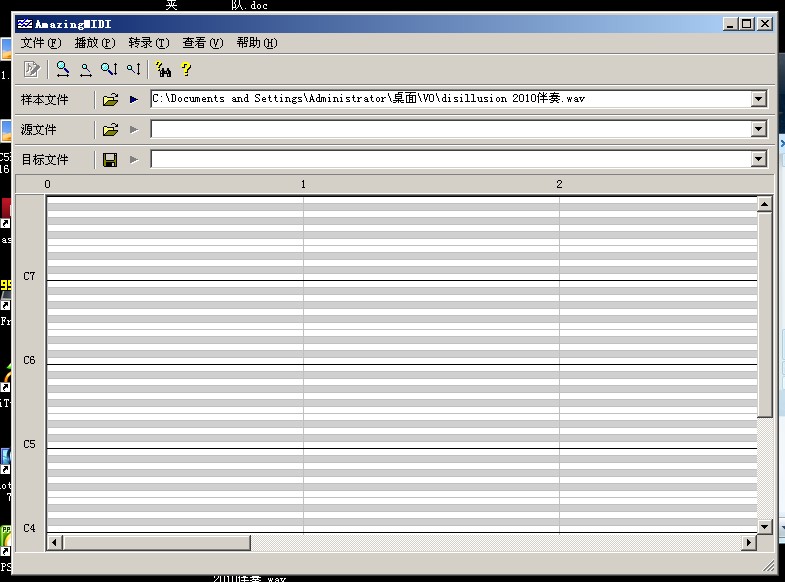Image resolution: width=785 pixels, height=582 pixels.
Task: Expand the 目标文件 path dropdown
Action: [758, 159]
